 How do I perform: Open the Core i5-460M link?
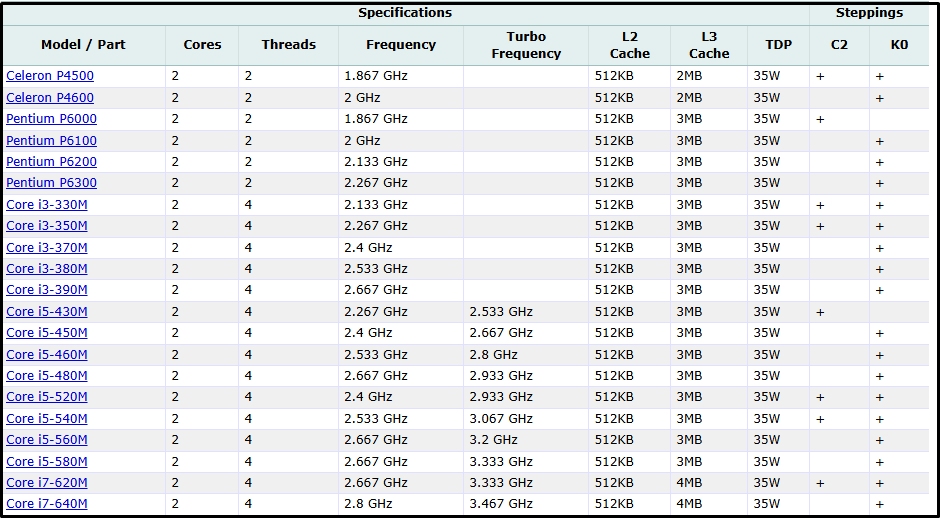coord(47,355)
